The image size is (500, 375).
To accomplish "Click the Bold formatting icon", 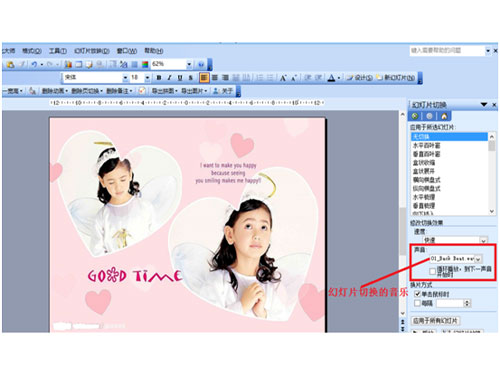I will pos(159,78).
